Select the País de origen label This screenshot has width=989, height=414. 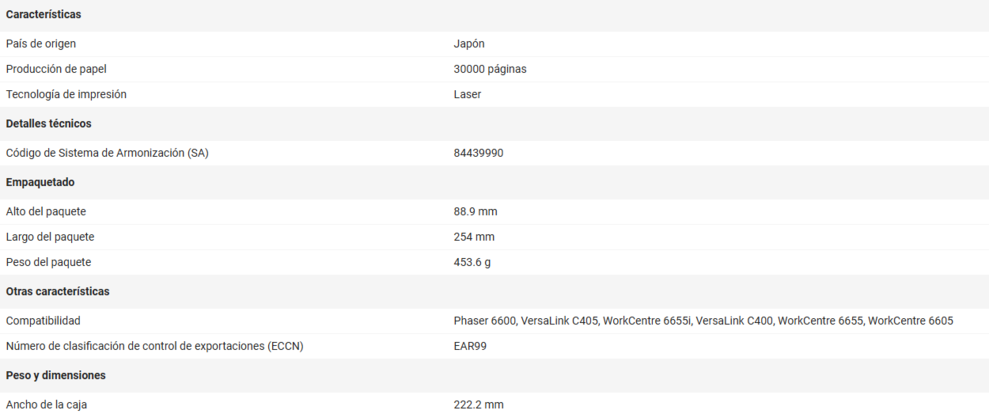click(x=41, y=44)
